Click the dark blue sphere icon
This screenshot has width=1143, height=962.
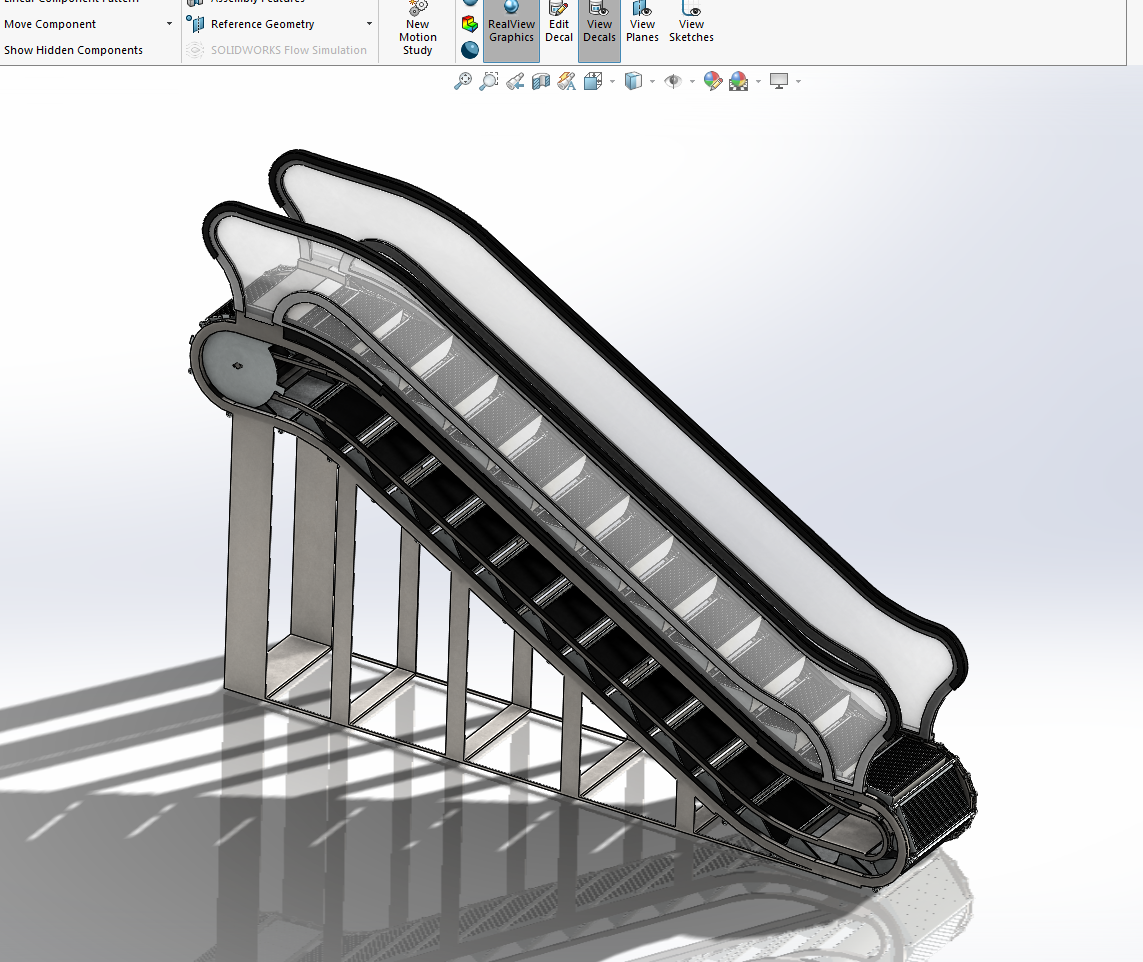[x=470, y=50]
